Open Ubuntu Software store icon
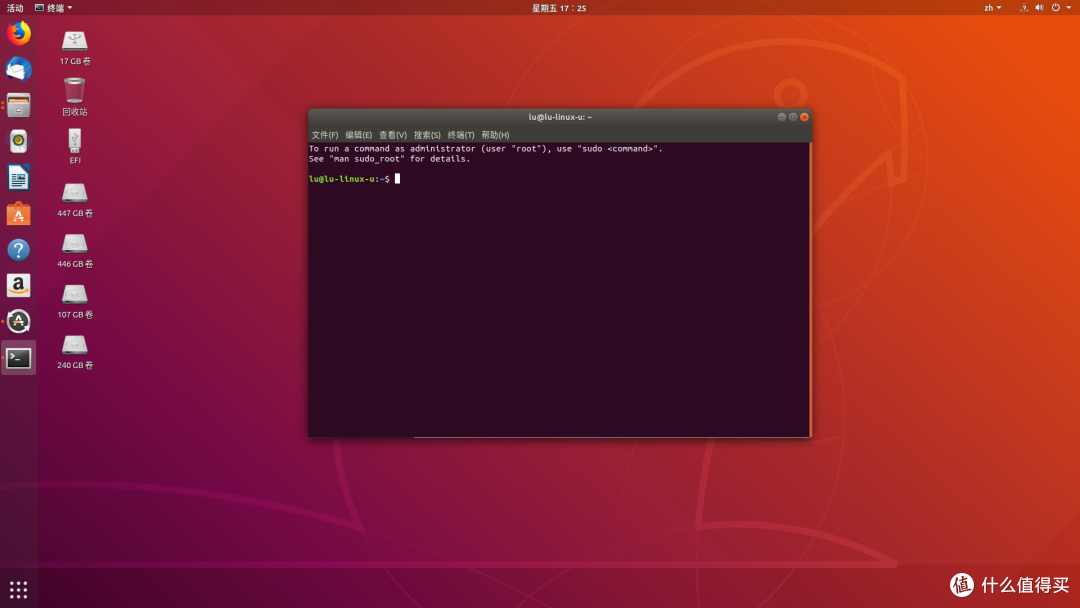Image resolution: width=1080 pixels, height=608 pixels. click(19, 213)
